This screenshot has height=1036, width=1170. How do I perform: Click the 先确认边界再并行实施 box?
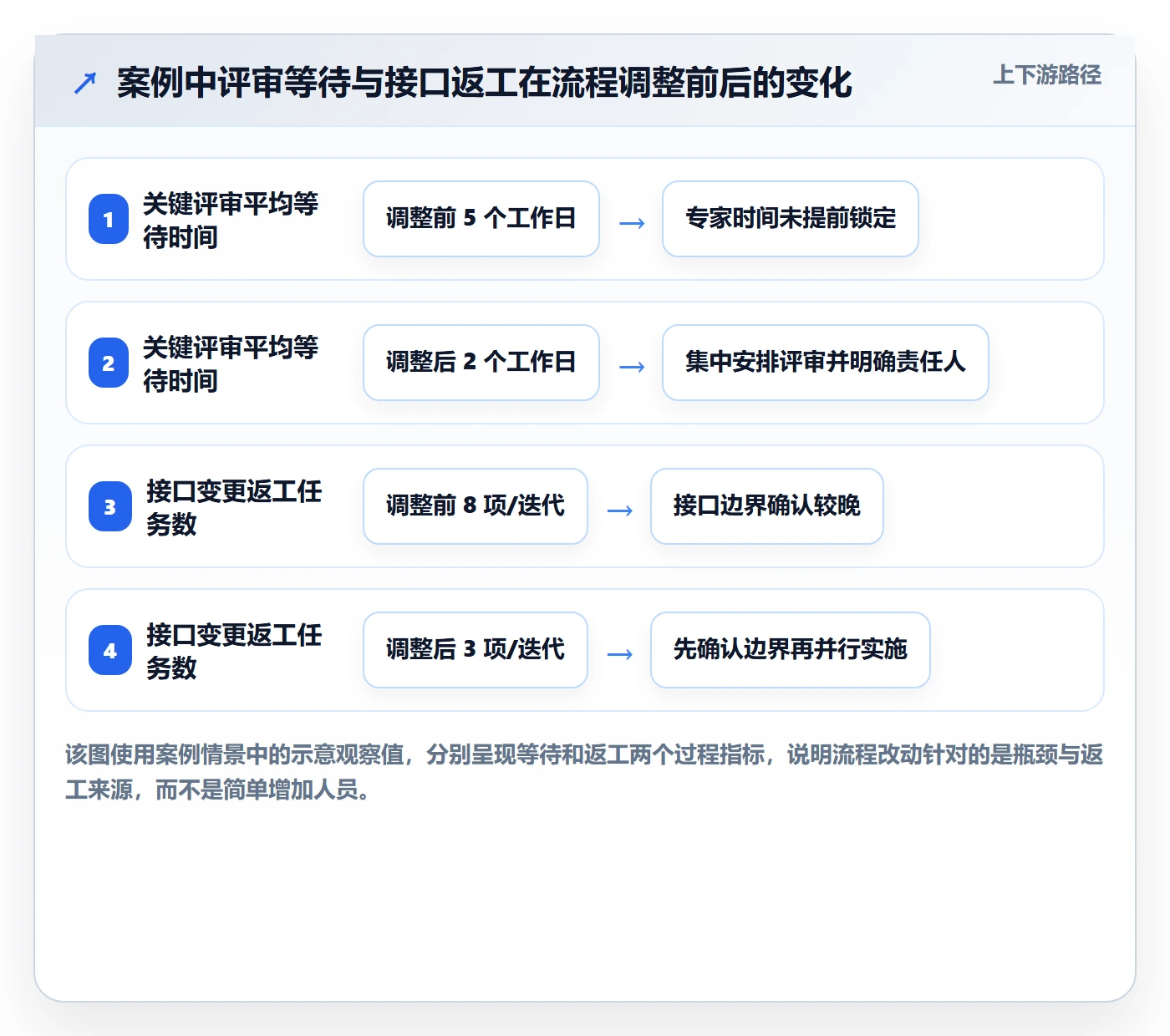click(791, 650)
